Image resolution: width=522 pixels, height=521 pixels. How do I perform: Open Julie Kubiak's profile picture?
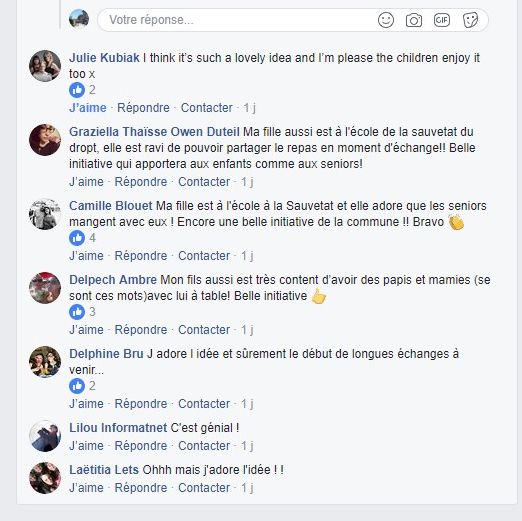[45, 66]
